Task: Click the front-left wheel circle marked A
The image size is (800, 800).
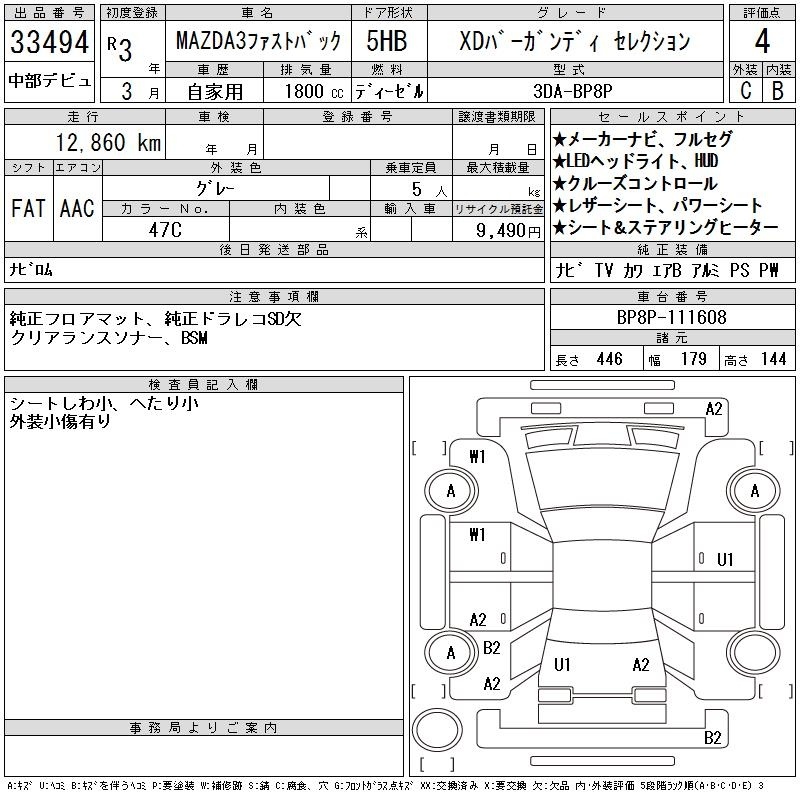Action: 450,491
